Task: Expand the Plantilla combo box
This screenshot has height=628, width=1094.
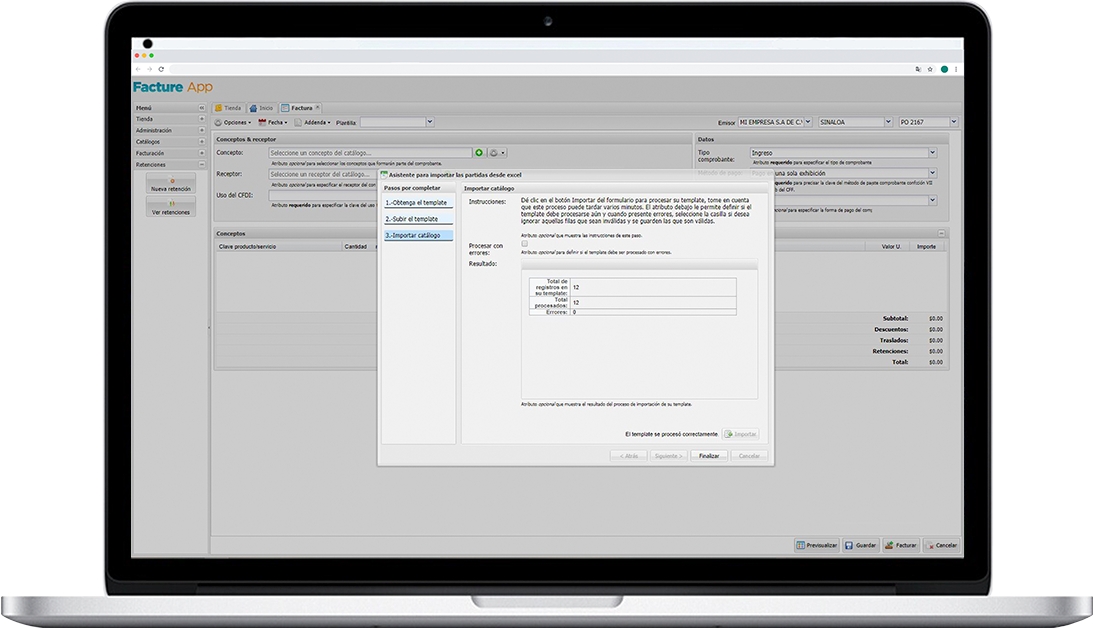Action: pos(430,122)
